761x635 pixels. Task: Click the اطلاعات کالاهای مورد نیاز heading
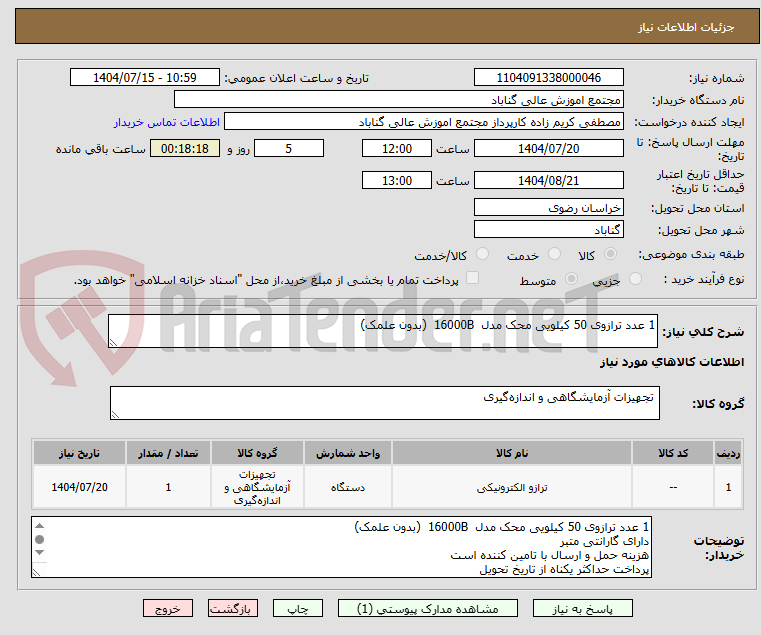672,362
